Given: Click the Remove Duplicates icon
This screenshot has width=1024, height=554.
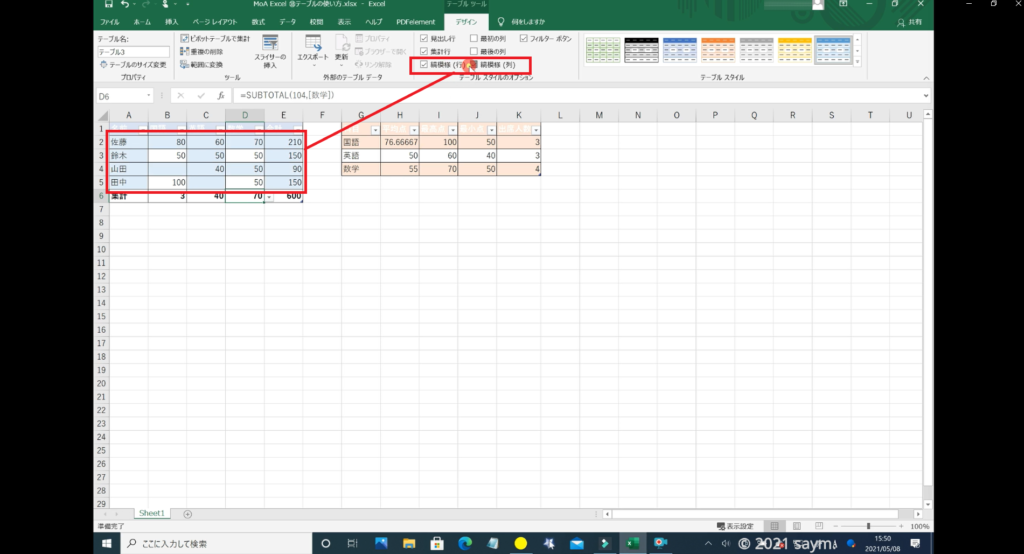Looking at the screenshot, I should click(x=185, y=51).
